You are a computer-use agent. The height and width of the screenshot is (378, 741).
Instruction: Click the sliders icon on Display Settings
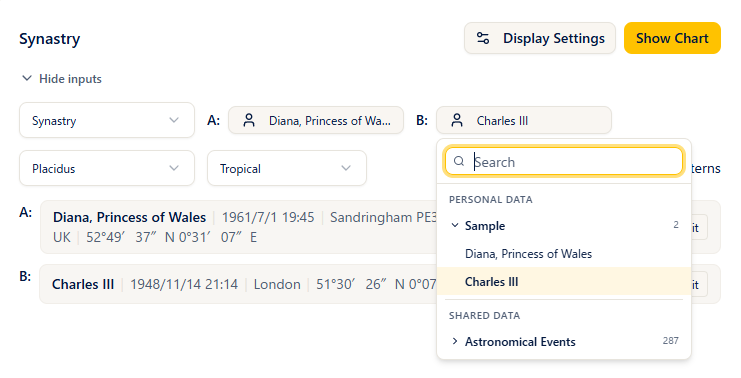[483, 38]
